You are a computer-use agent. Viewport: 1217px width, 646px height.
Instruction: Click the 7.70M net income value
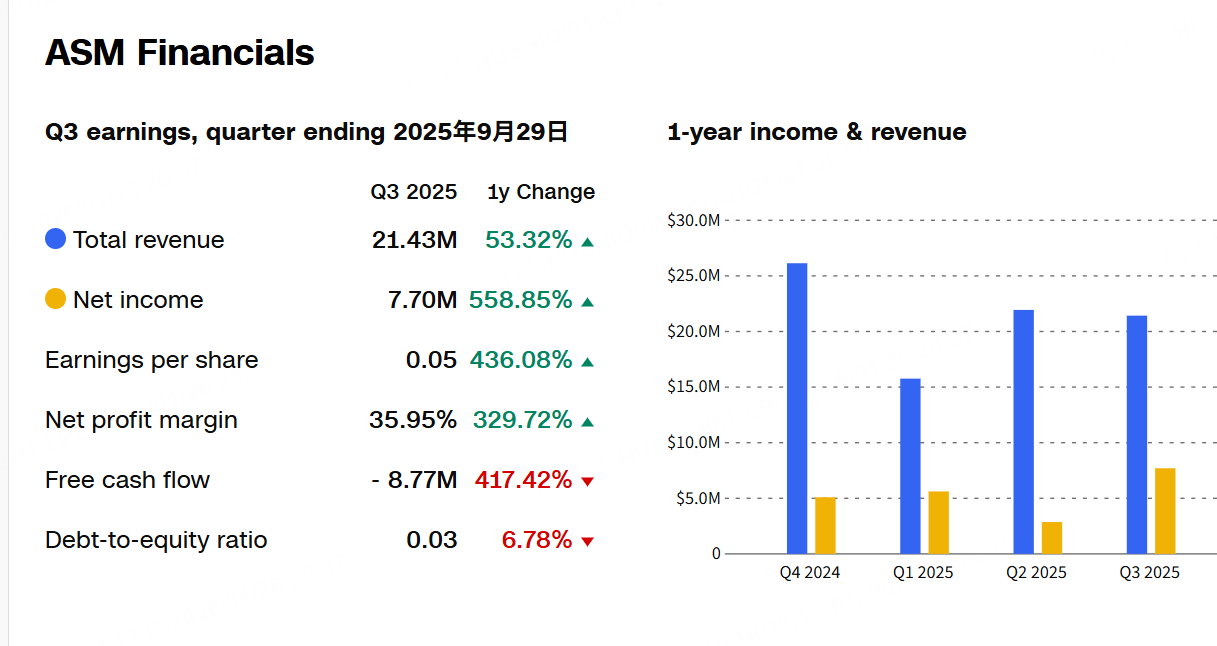(x=422, y=300)
